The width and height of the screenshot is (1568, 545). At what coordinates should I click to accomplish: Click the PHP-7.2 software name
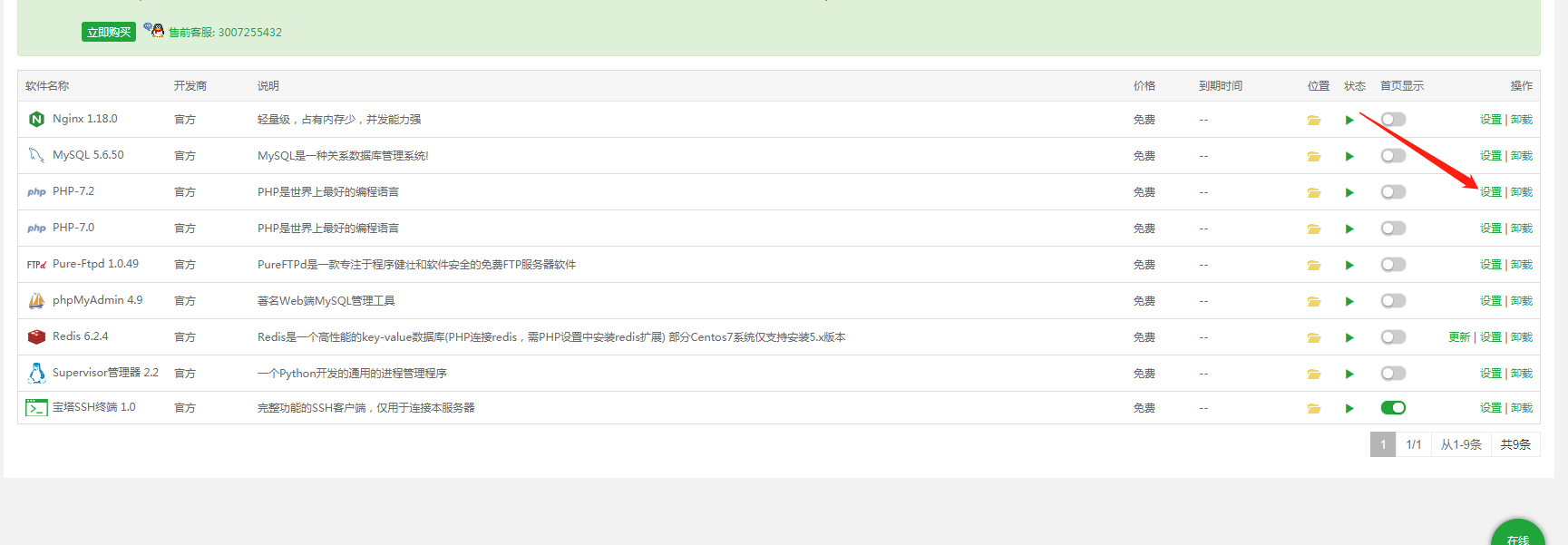73,191
